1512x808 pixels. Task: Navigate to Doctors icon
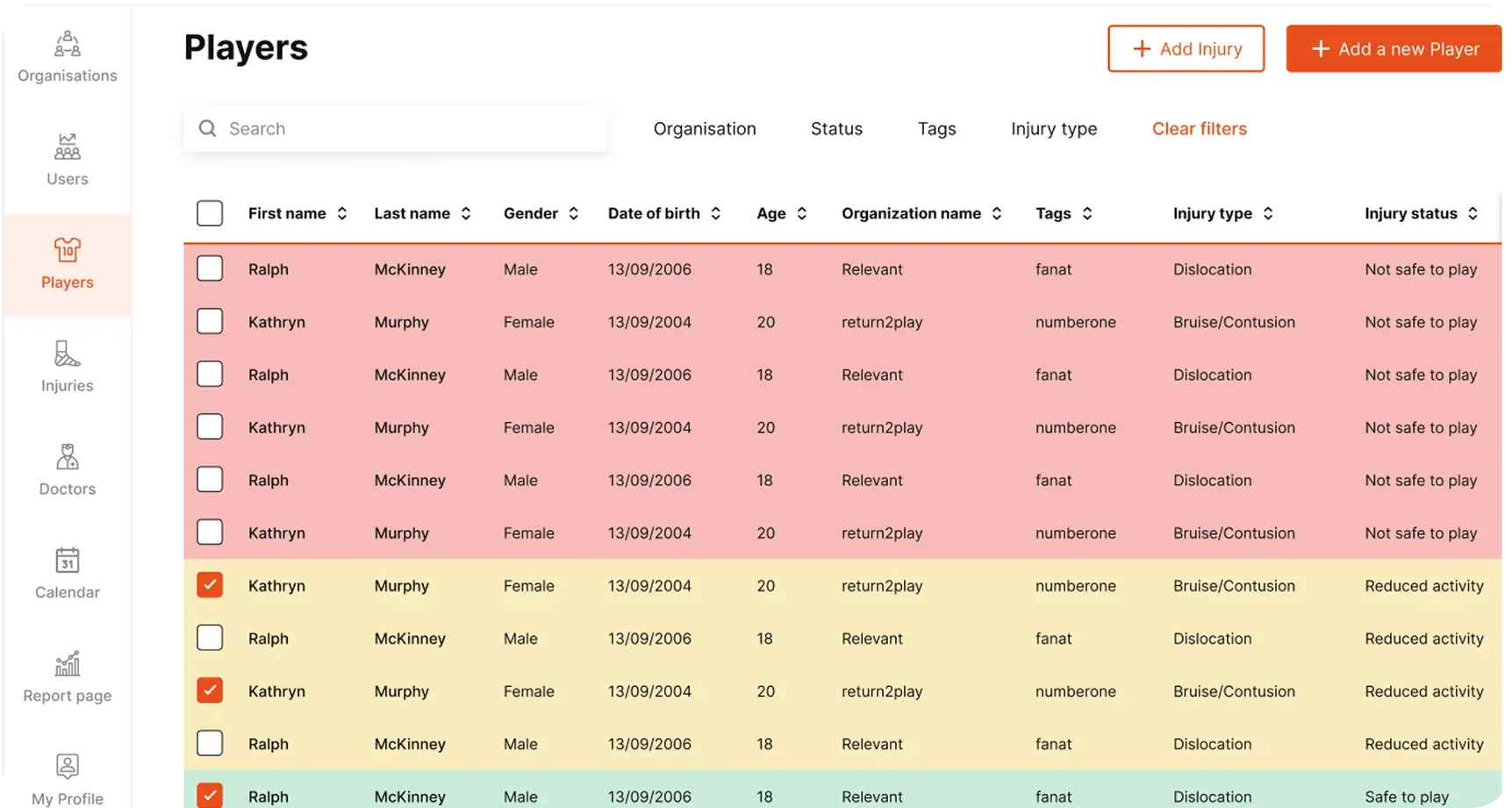pyautogui.click(x=68, y=457)
